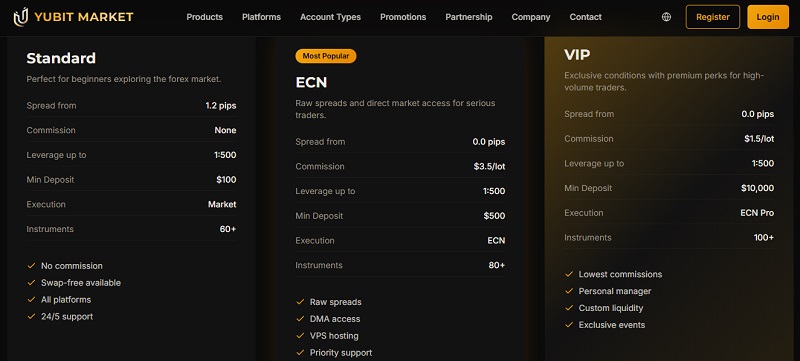Viewport: 800px width, 361px height.
Task: Open the Contact page link
Action: [586, 17]
